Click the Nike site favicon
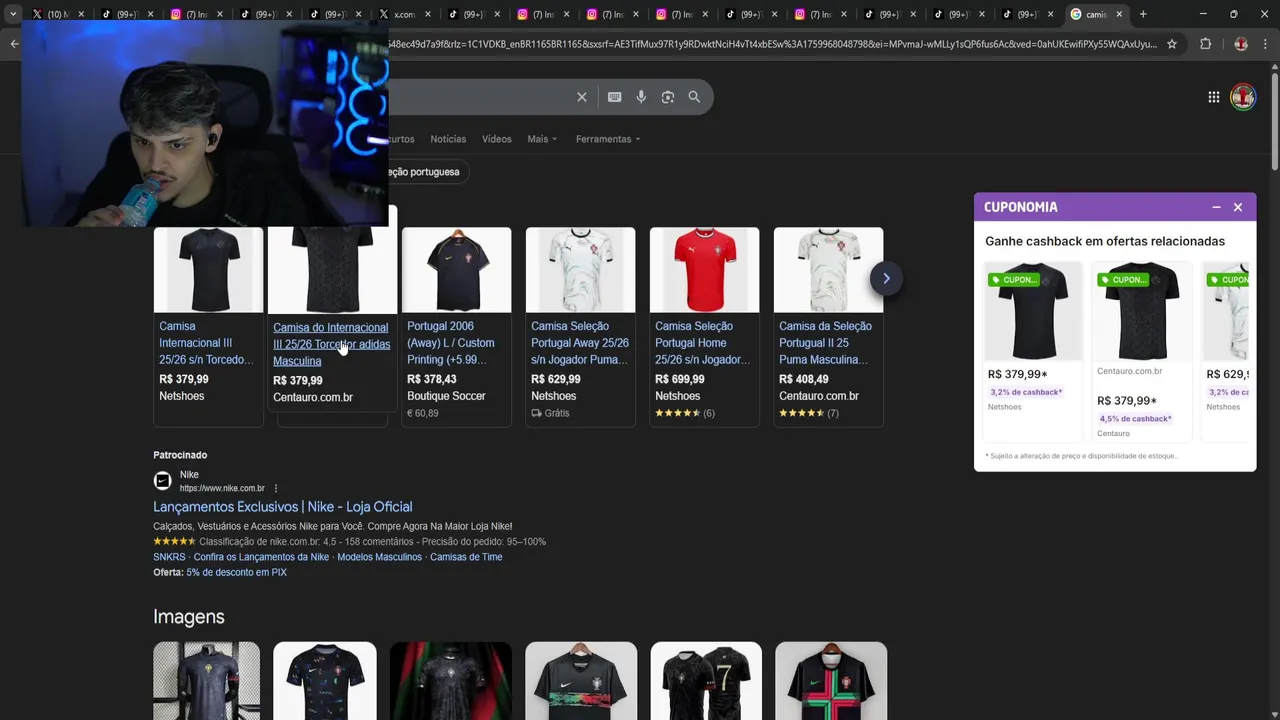The image size is (1280, 720). click(x=162, y=481)
